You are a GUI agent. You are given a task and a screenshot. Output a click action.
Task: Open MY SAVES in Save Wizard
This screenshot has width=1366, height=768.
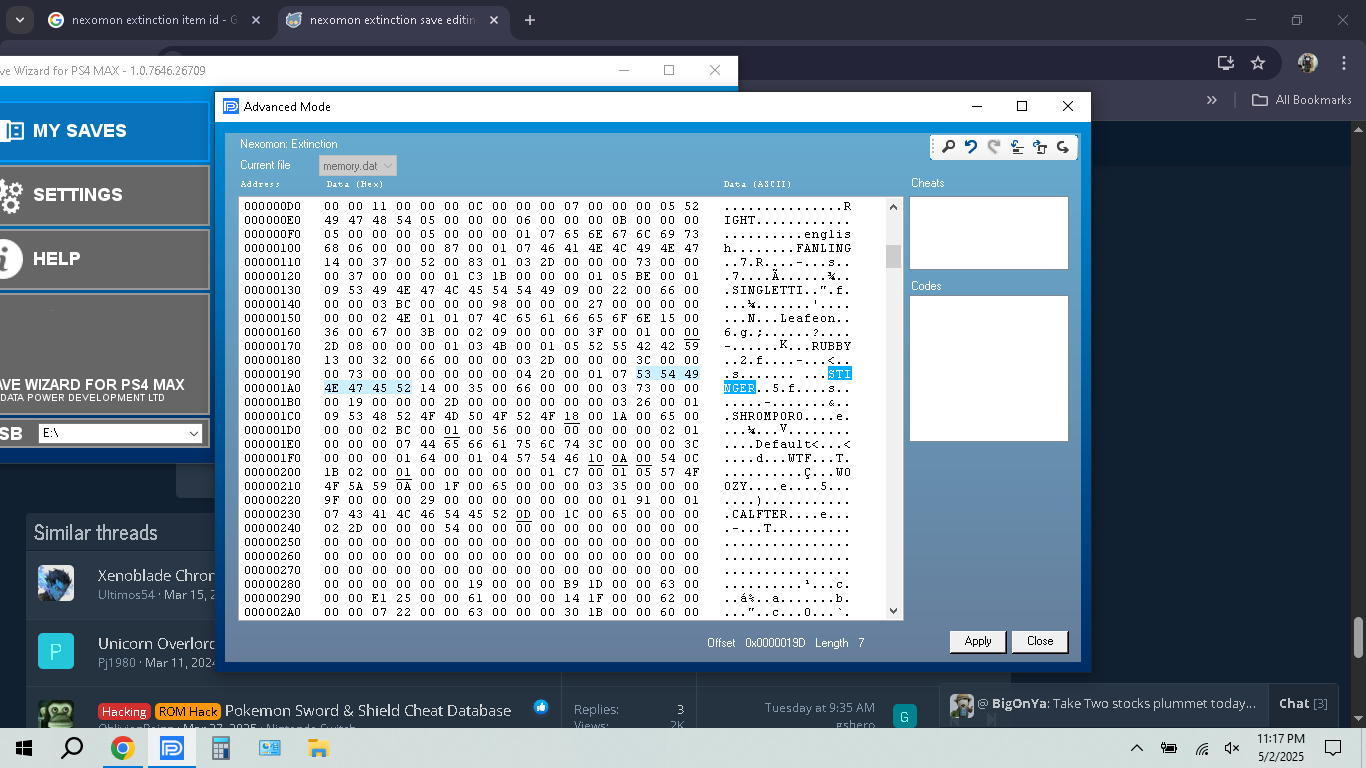click(x=104, y=131)
